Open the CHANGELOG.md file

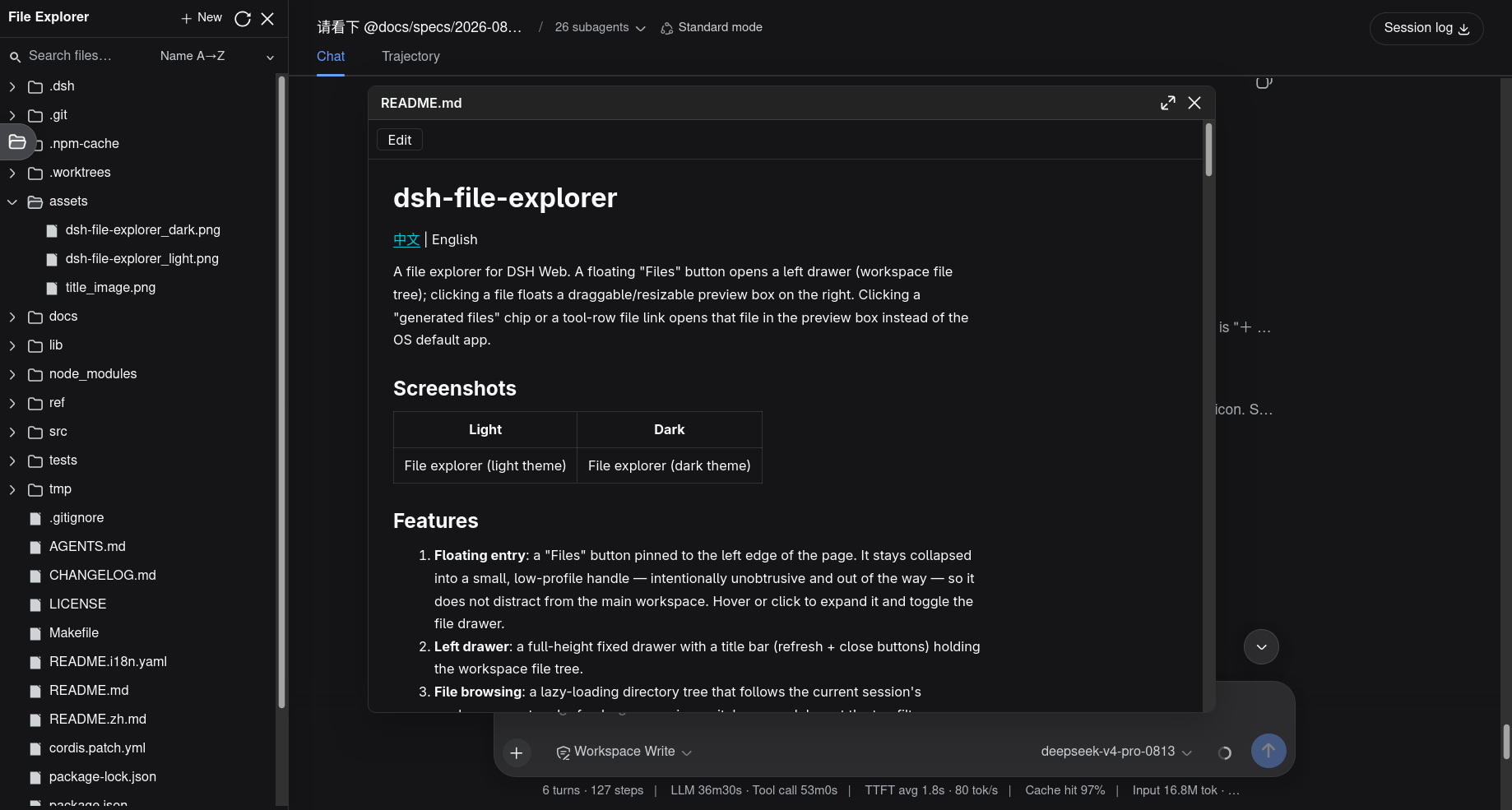coord(102,576)
